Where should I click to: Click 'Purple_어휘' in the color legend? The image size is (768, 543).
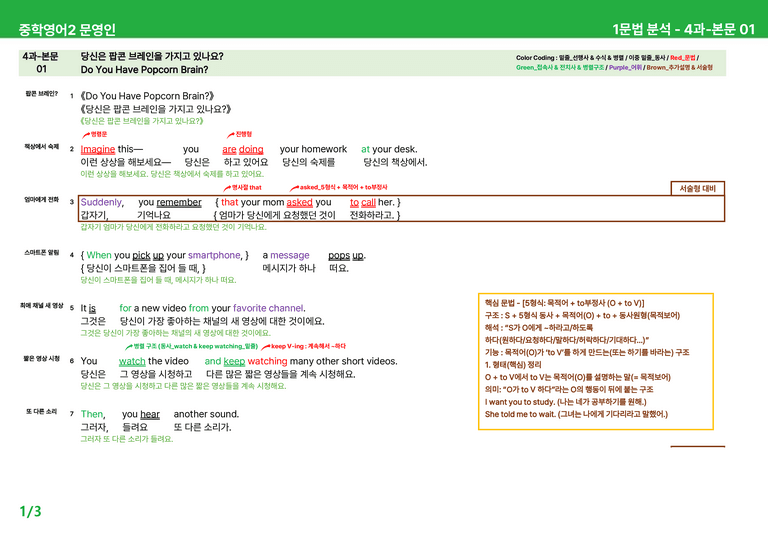pyautogui.click(x=625, y=68)
